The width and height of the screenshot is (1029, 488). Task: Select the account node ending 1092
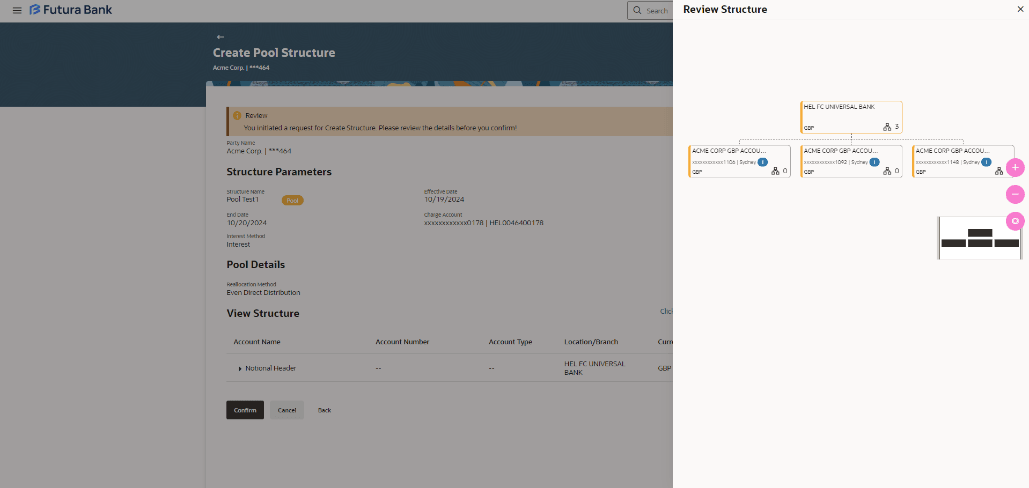pyautogui.click(x=851, y=161)
